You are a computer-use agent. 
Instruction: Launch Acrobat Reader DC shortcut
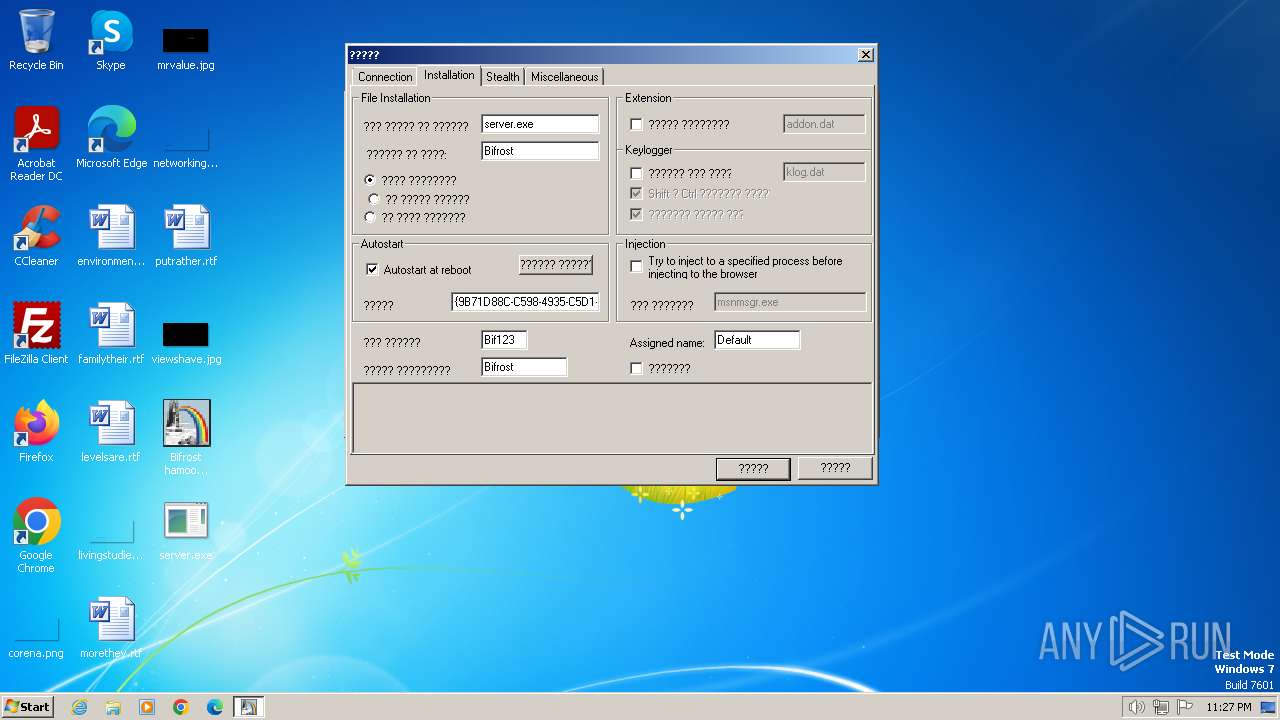coord(36,144)
